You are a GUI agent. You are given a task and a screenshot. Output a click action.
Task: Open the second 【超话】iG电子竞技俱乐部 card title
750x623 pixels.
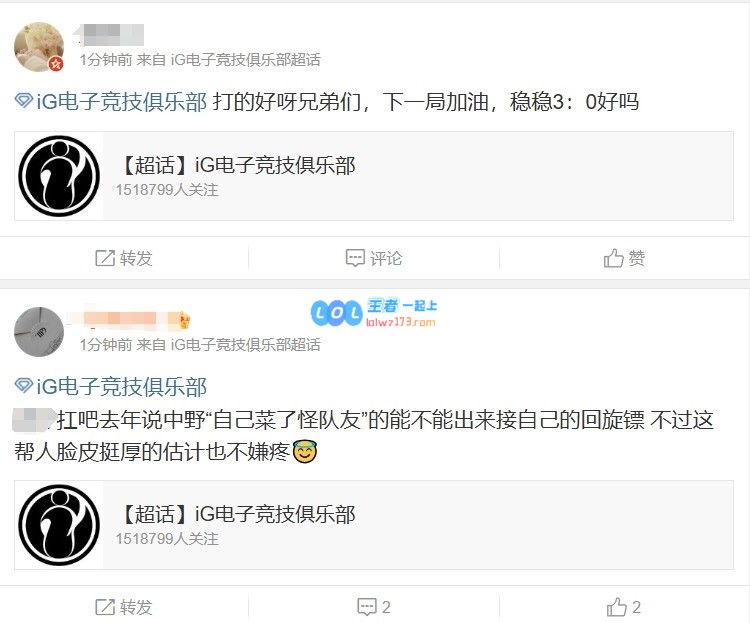[x=239, y=515]
